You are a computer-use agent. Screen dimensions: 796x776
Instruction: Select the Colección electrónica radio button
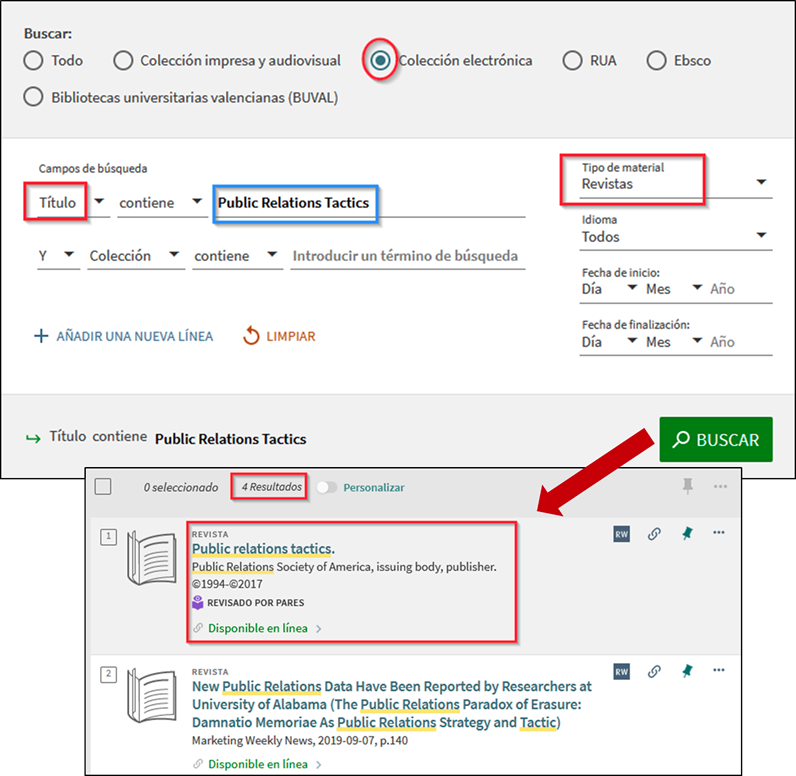coord(380,60)
